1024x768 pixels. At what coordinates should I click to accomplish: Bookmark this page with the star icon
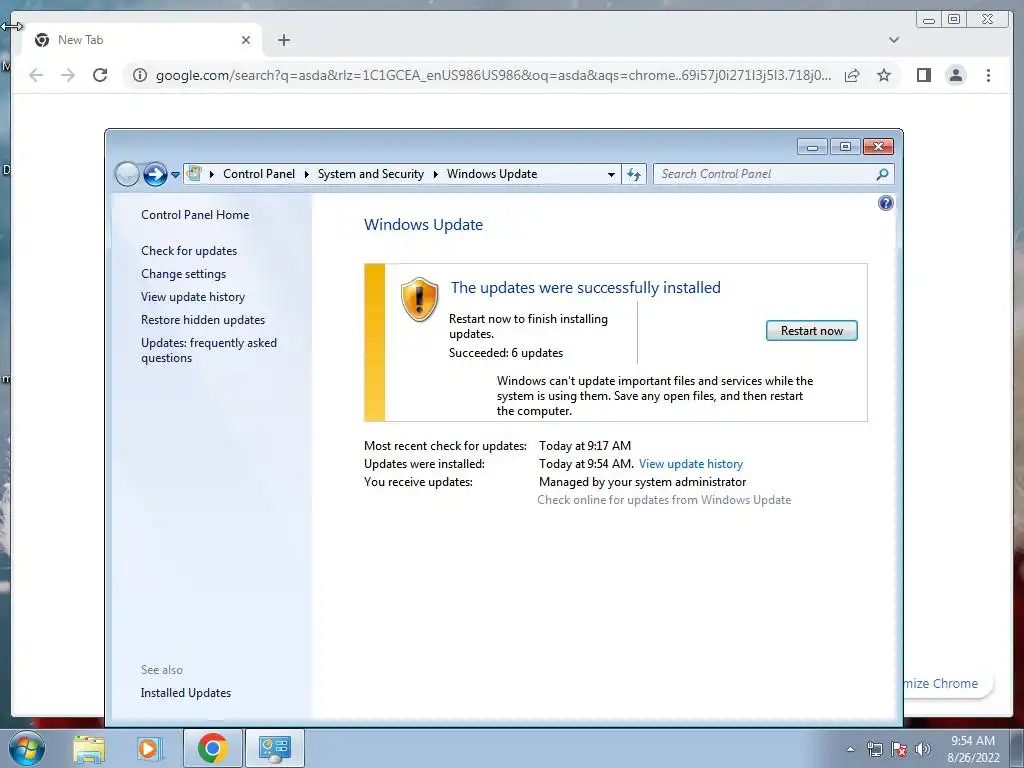coord(884,75)
